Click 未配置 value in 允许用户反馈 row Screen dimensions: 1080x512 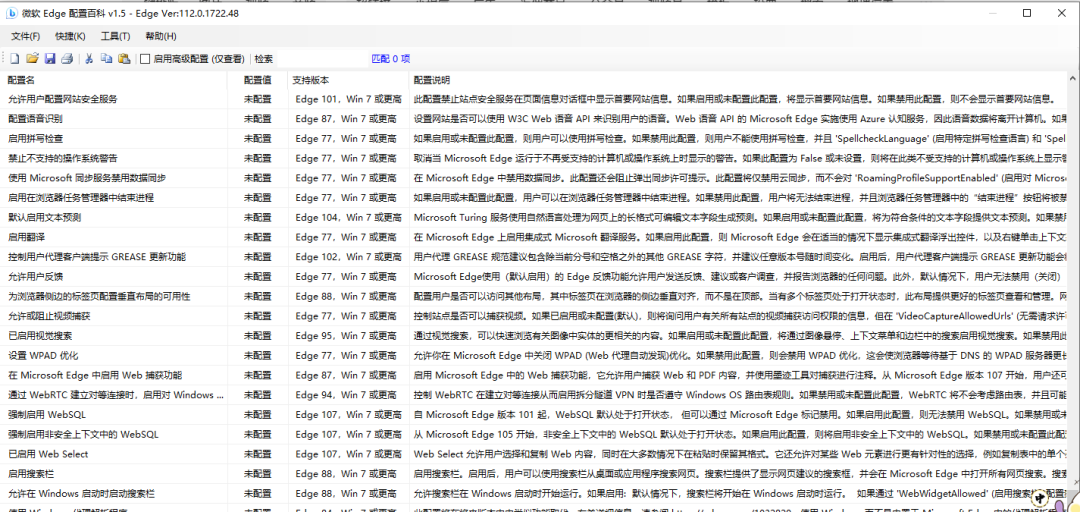258,276
